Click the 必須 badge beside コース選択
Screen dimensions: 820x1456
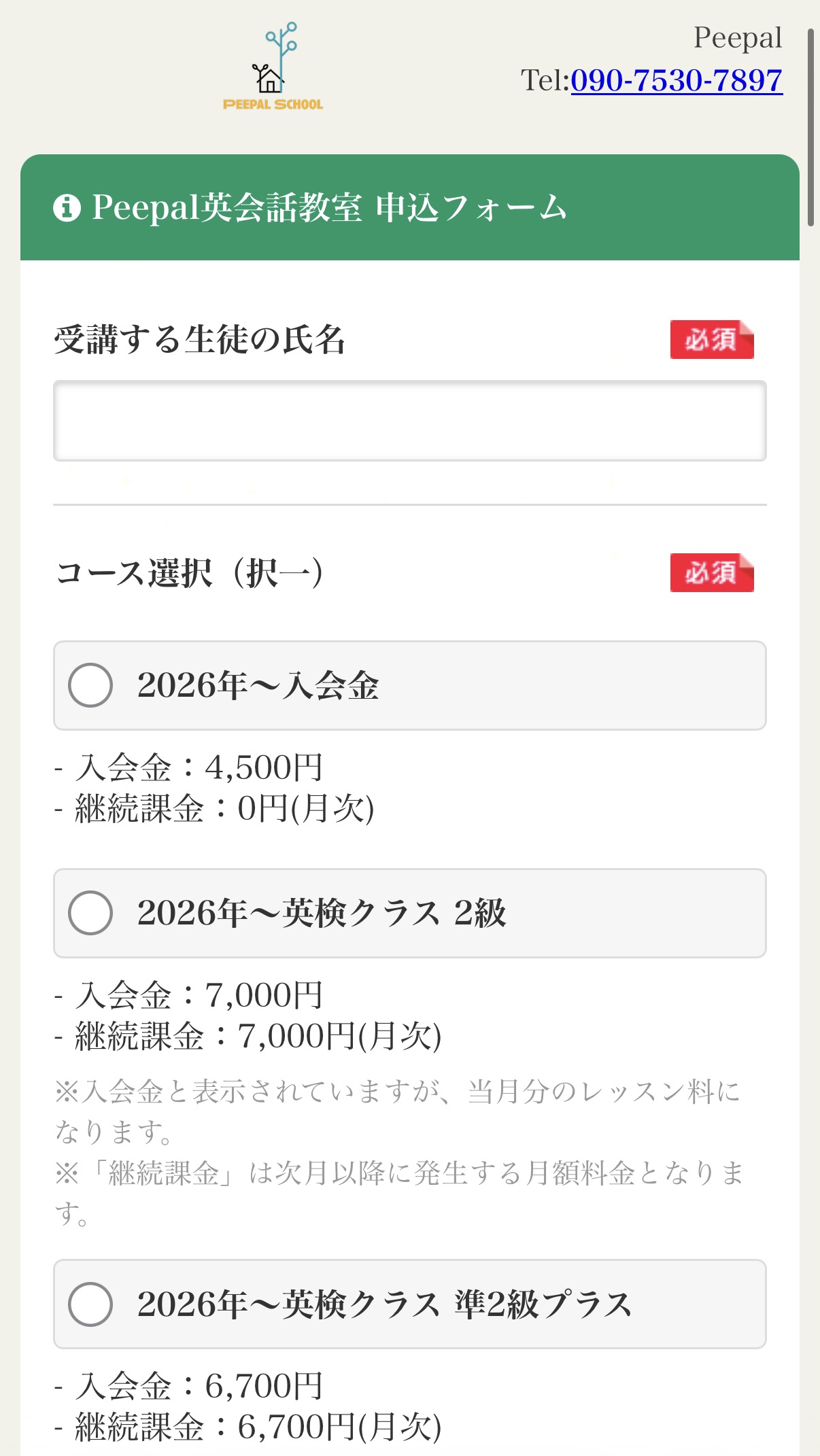pos(711,572)
